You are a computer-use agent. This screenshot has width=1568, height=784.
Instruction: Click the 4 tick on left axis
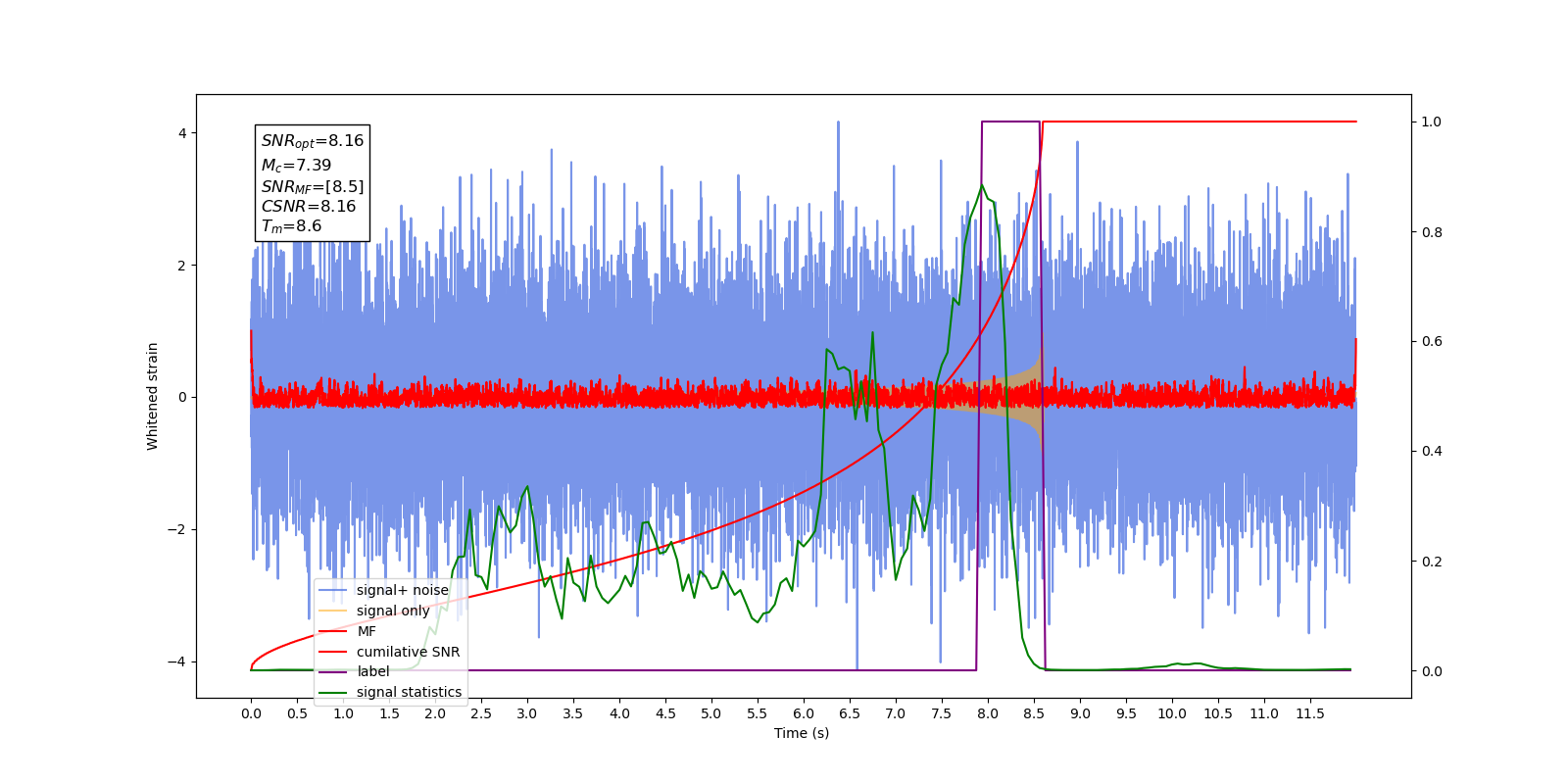183,133
